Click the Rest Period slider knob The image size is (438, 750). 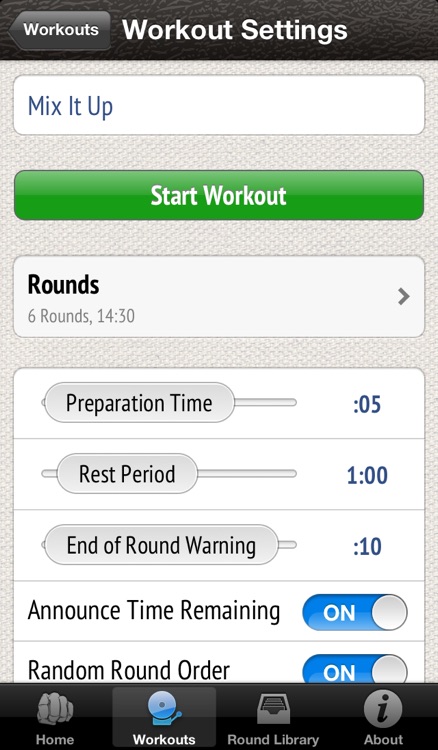click(127, 474)
